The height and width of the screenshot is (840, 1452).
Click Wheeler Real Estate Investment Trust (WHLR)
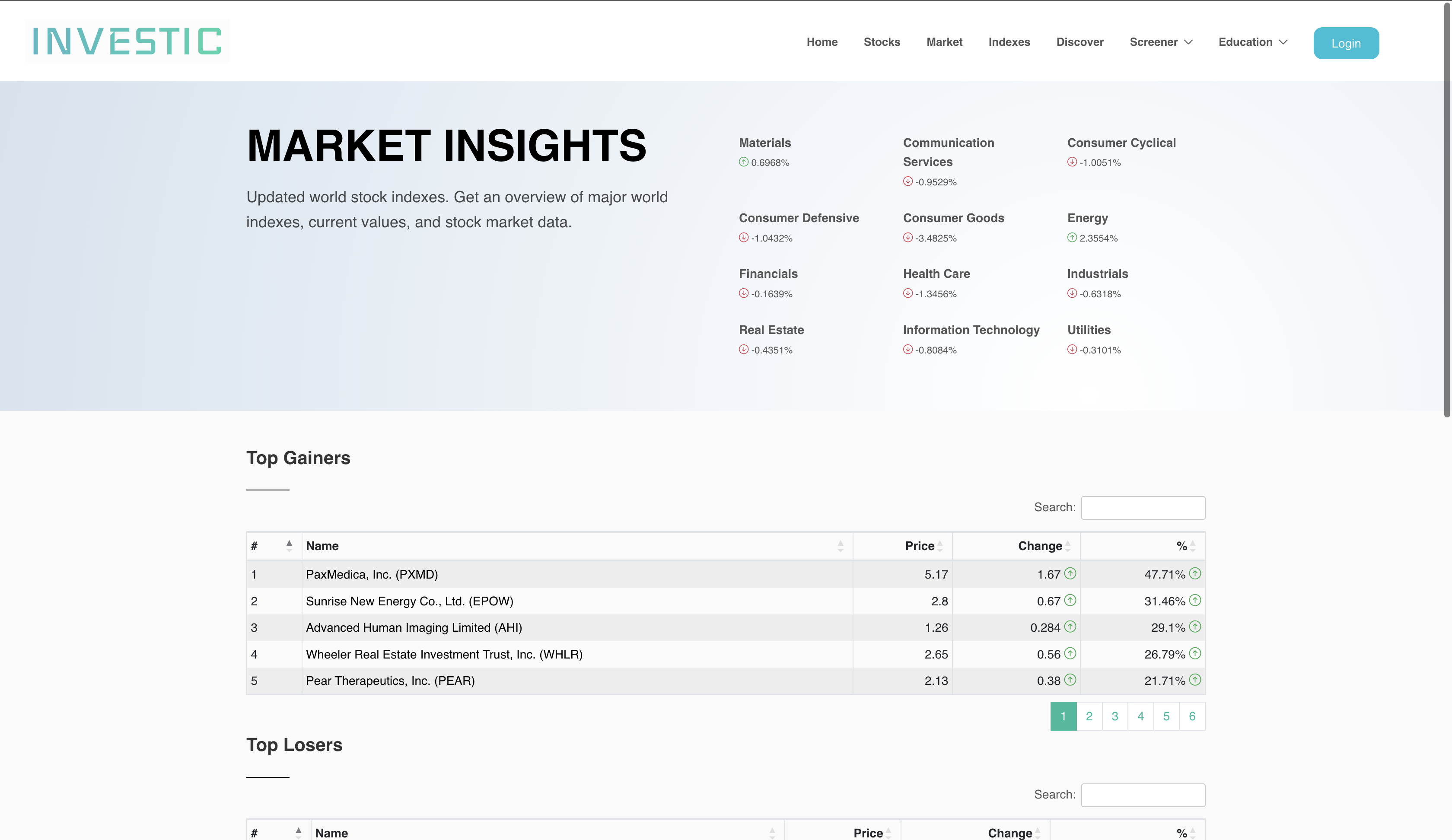(x=444, y=655)
